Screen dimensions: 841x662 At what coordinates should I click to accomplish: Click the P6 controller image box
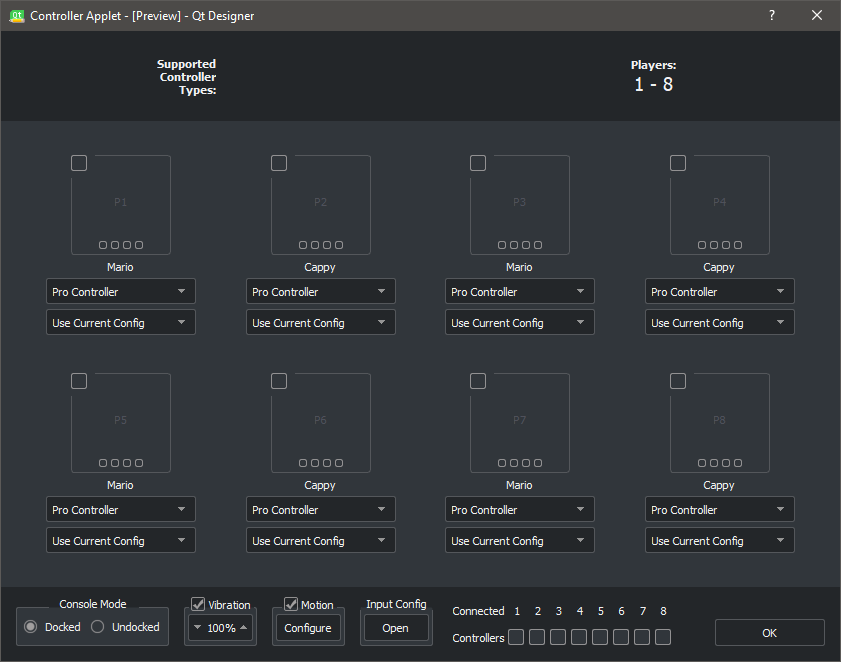(x=320, y=424)
